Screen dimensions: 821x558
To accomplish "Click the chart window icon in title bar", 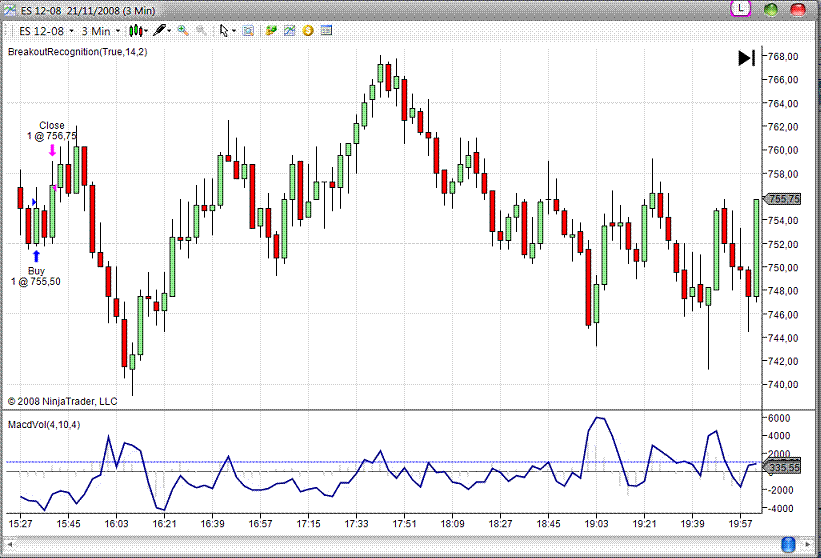I will (9, 10).
